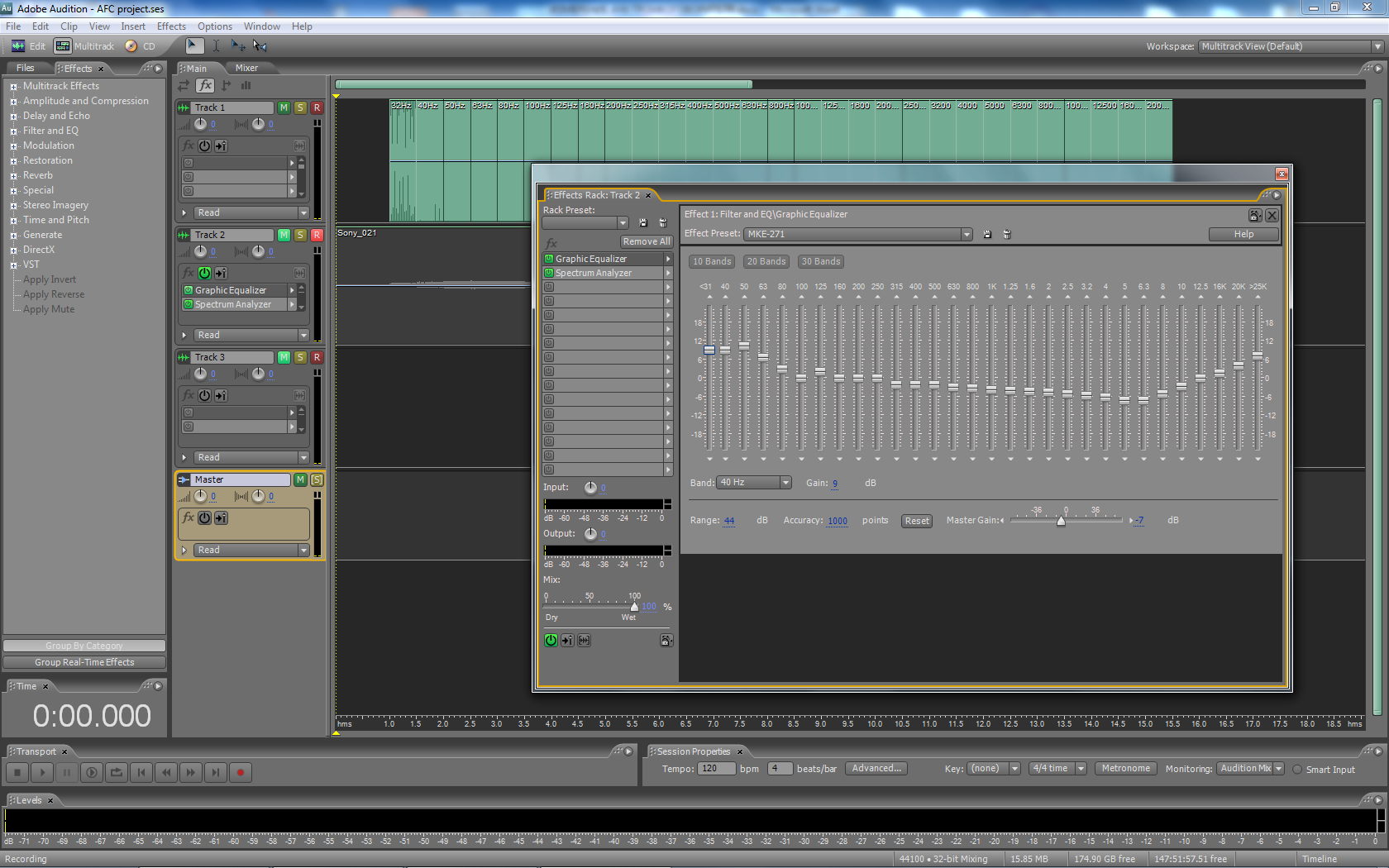Click the Reset button in equalizer
Screen dimensions: 1389x868
[x=917, y=521]
